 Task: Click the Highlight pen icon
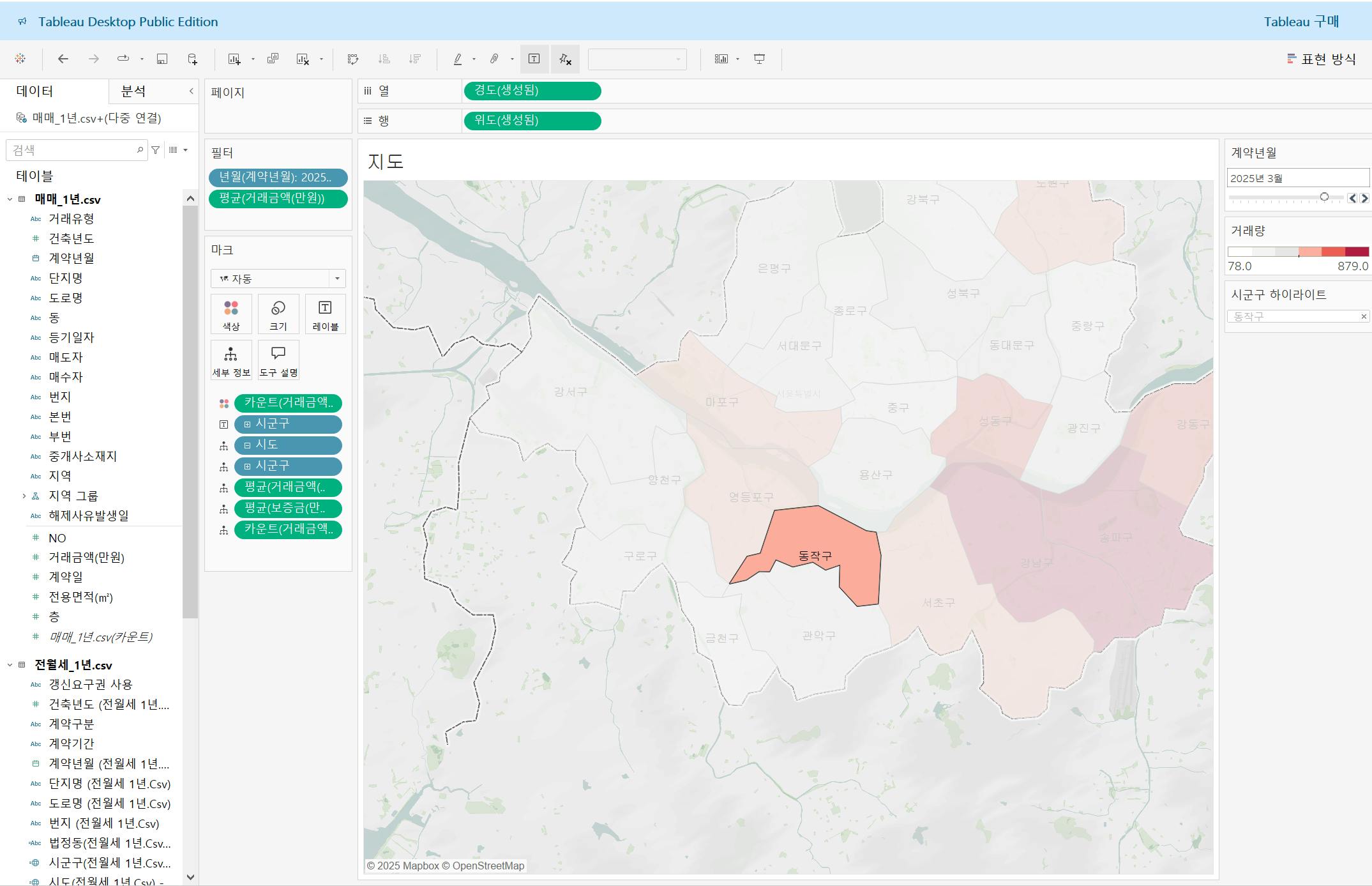click(x=458, y=59)
